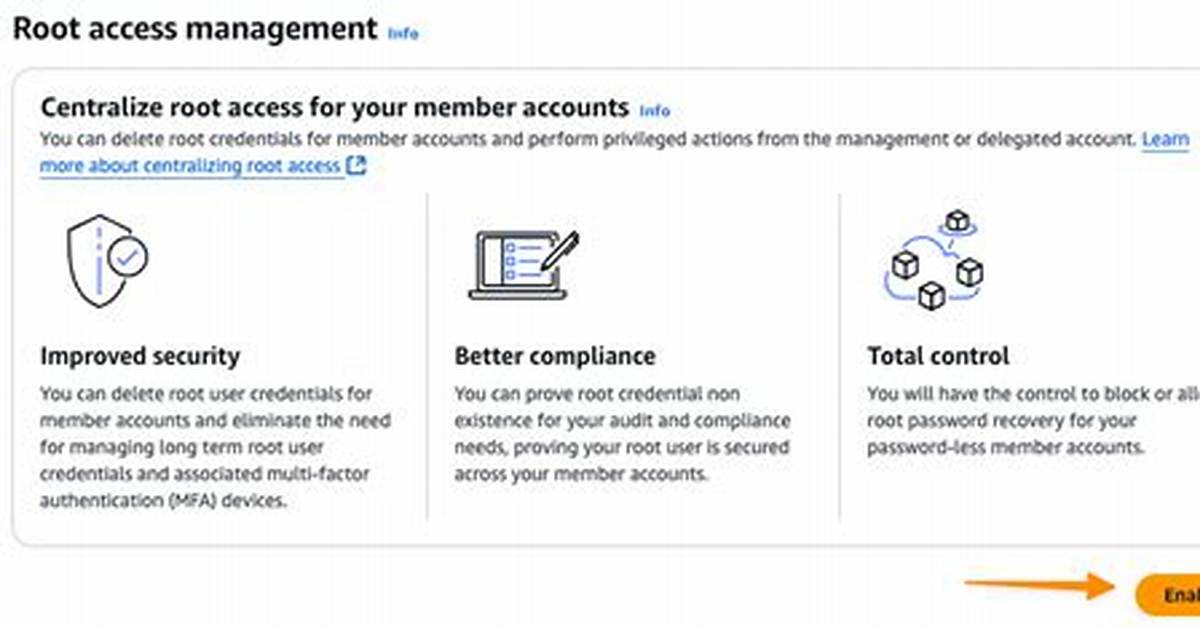The image size is (1200, 627).
Task: Click the orange arrow pointing to the Enable button
Action: click(1041, 587)
